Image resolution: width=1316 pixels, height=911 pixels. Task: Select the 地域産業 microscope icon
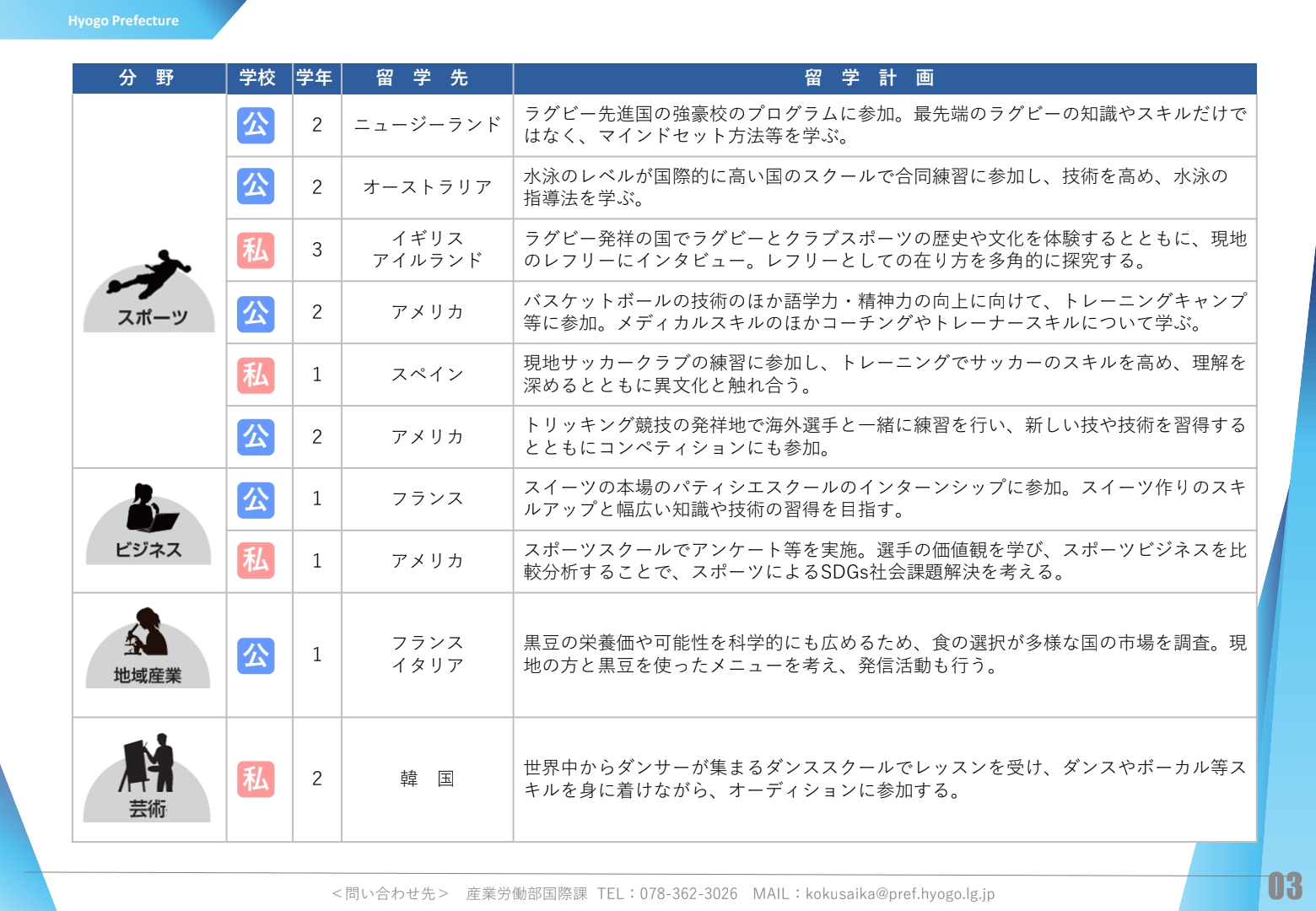tap(148, 648)
